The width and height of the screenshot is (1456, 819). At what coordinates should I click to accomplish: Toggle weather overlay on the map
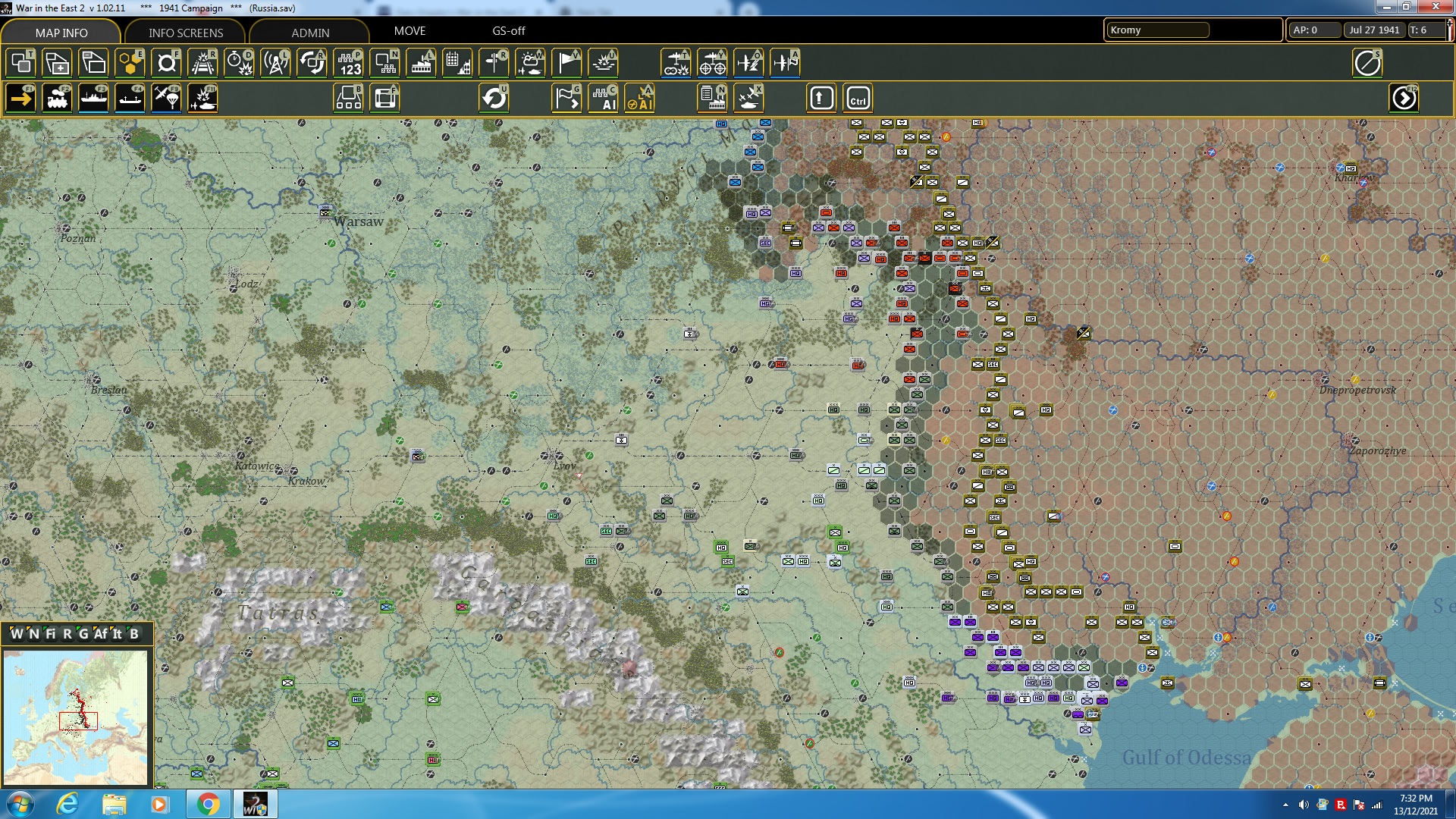530,63
